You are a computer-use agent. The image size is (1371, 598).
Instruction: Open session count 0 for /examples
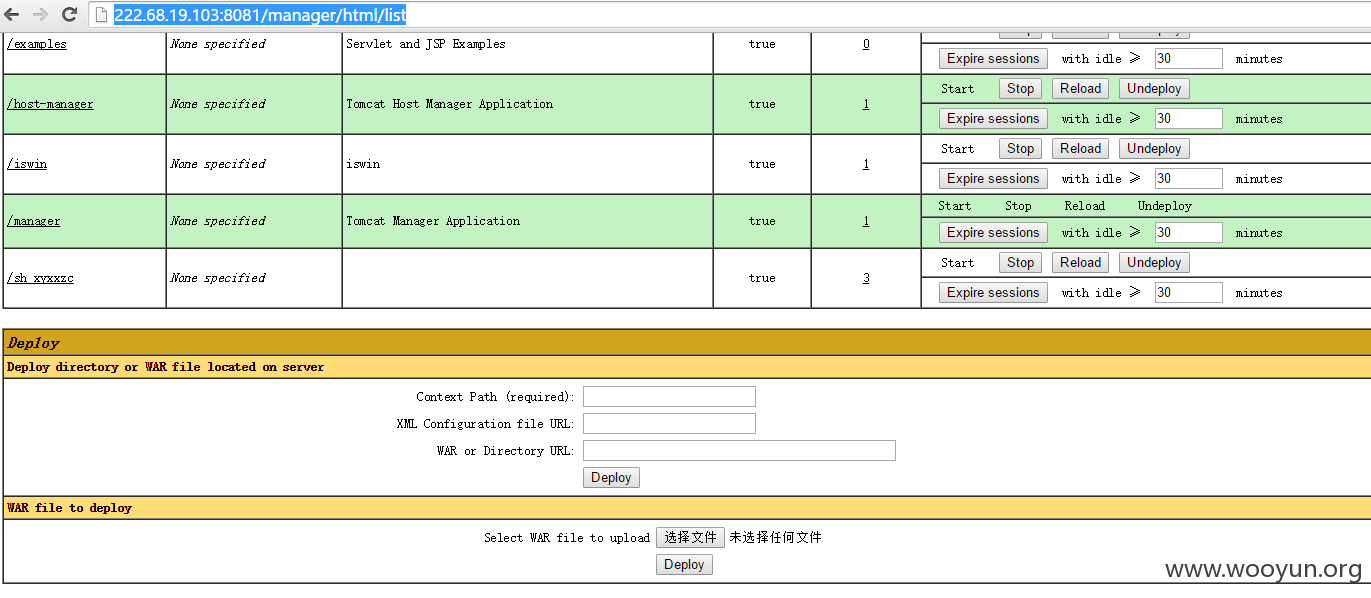coord(866,44)
